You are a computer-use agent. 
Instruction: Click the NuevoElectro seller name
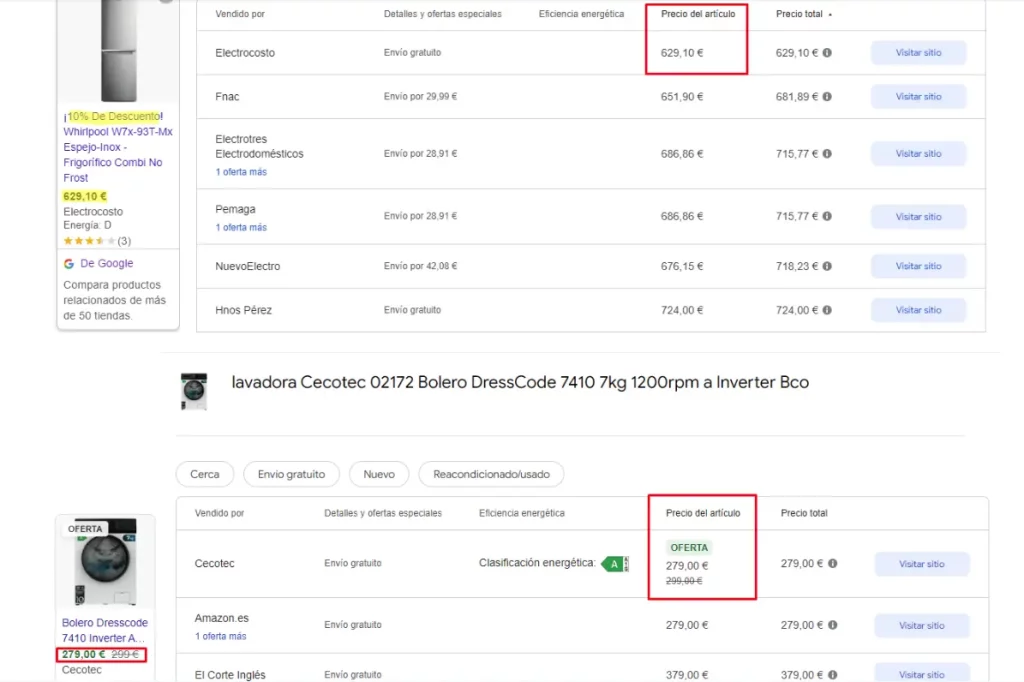point(248,267)
